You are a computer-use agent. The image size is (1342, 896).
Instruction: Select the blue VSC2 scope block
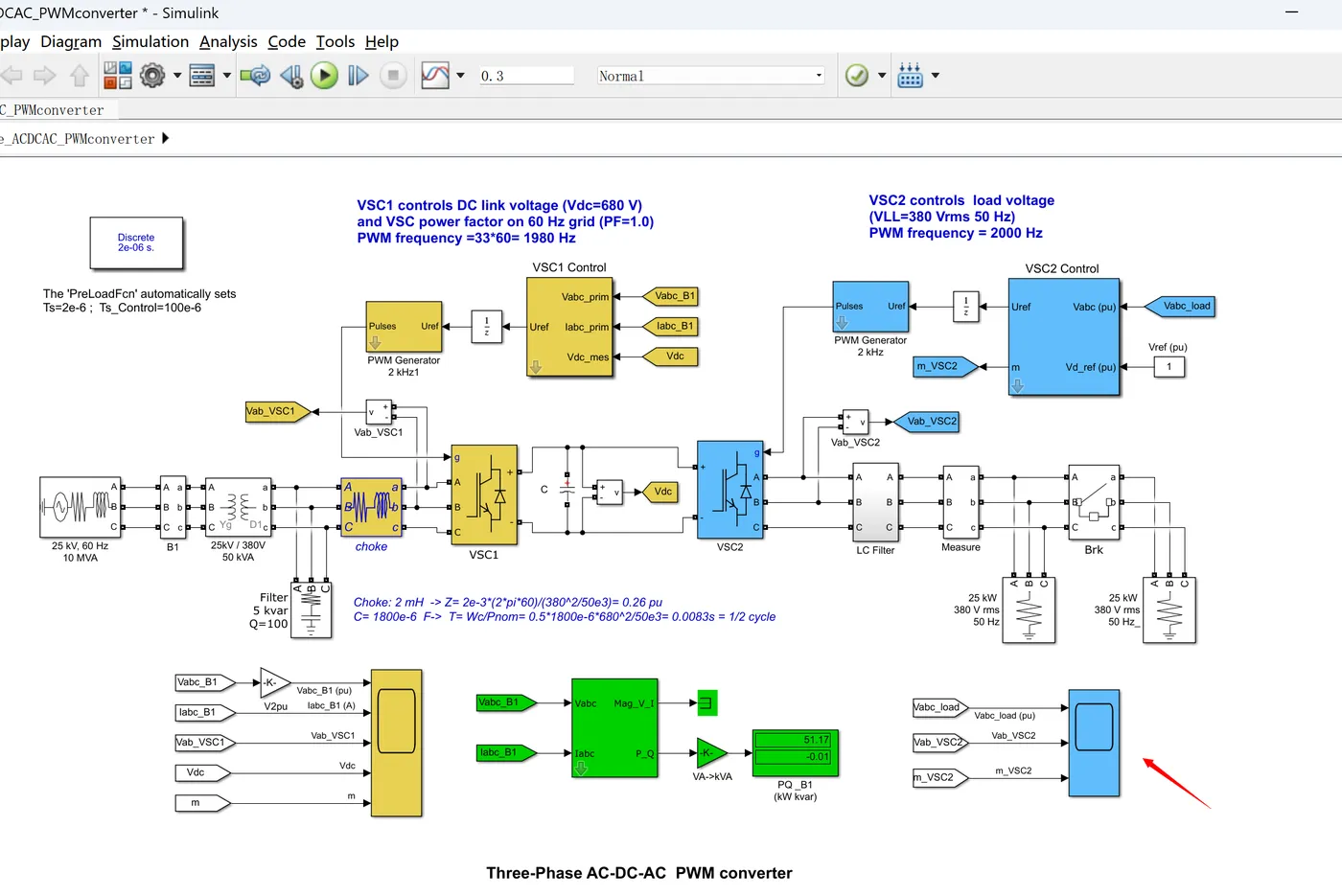click(1094, 743)
